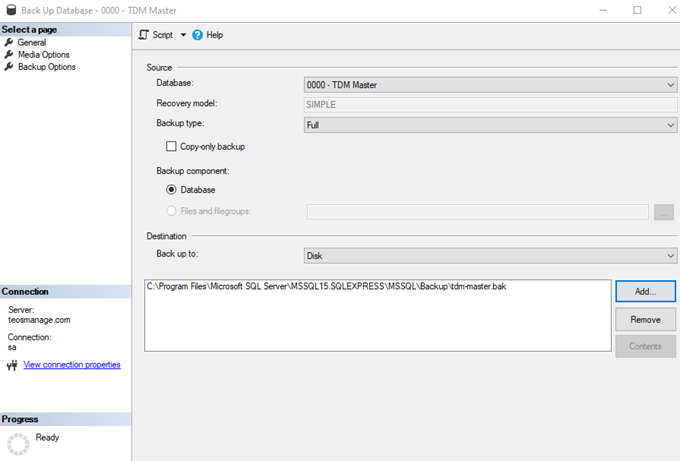This screenshot has height=461, width=680.
Task: Enable the Copy-only backup checkbox
Action: tap(171, 147)
